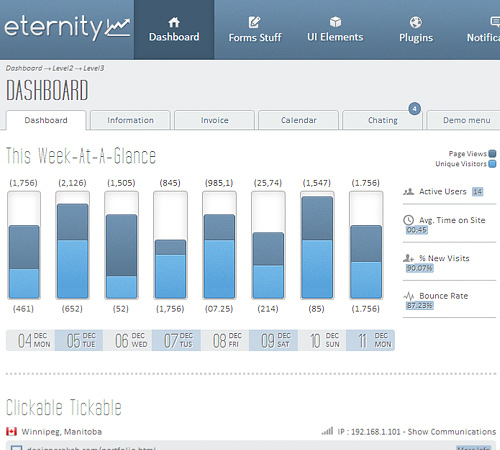Click the Forms Stuff pencil icon
This screenshot has height=450, width=500.
pos(255,22)
